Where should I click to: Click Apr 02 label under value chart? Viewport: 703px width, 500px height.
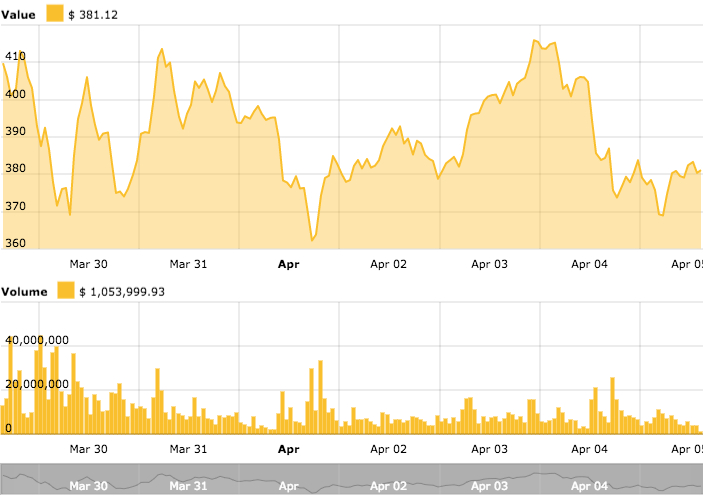[x=389, y=264]
